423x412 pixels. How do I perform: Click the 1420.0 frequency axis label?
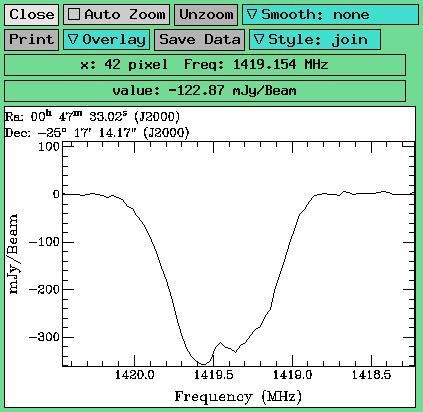[x=135, y=375]
